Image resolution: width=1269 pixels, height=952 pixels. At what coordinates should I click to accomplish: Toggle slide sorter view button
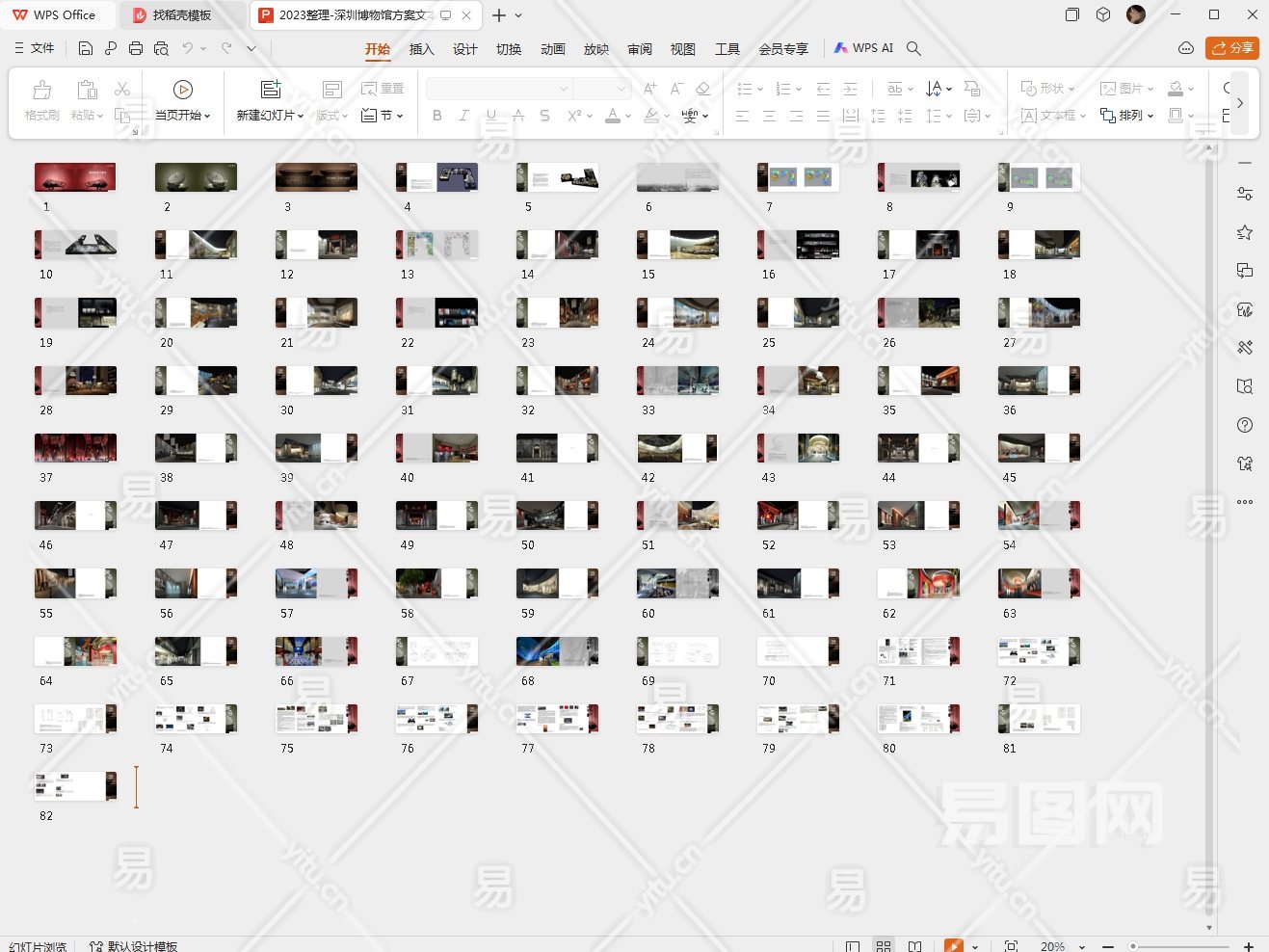[x=884, y=946]
